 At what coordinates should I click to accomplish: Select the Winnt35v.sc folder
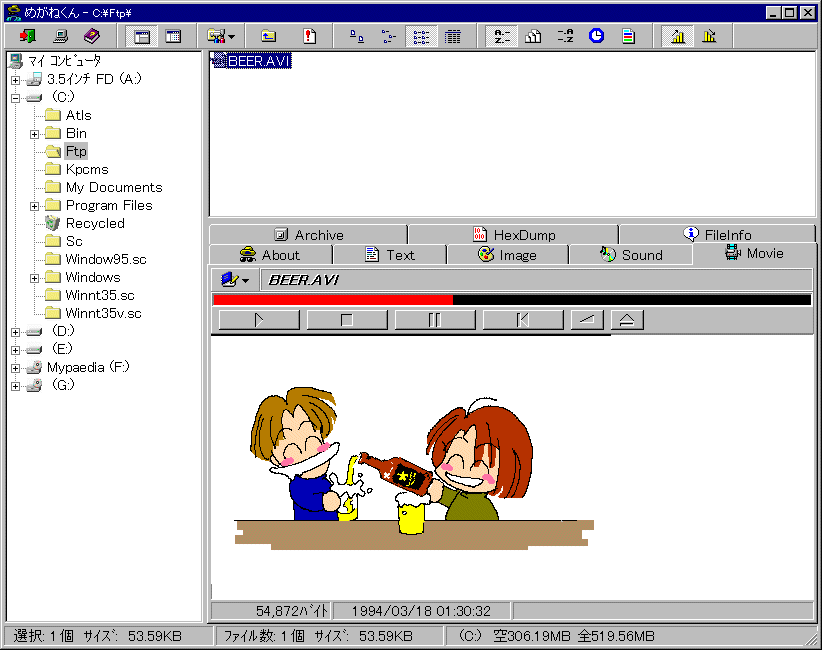[93, 313]
